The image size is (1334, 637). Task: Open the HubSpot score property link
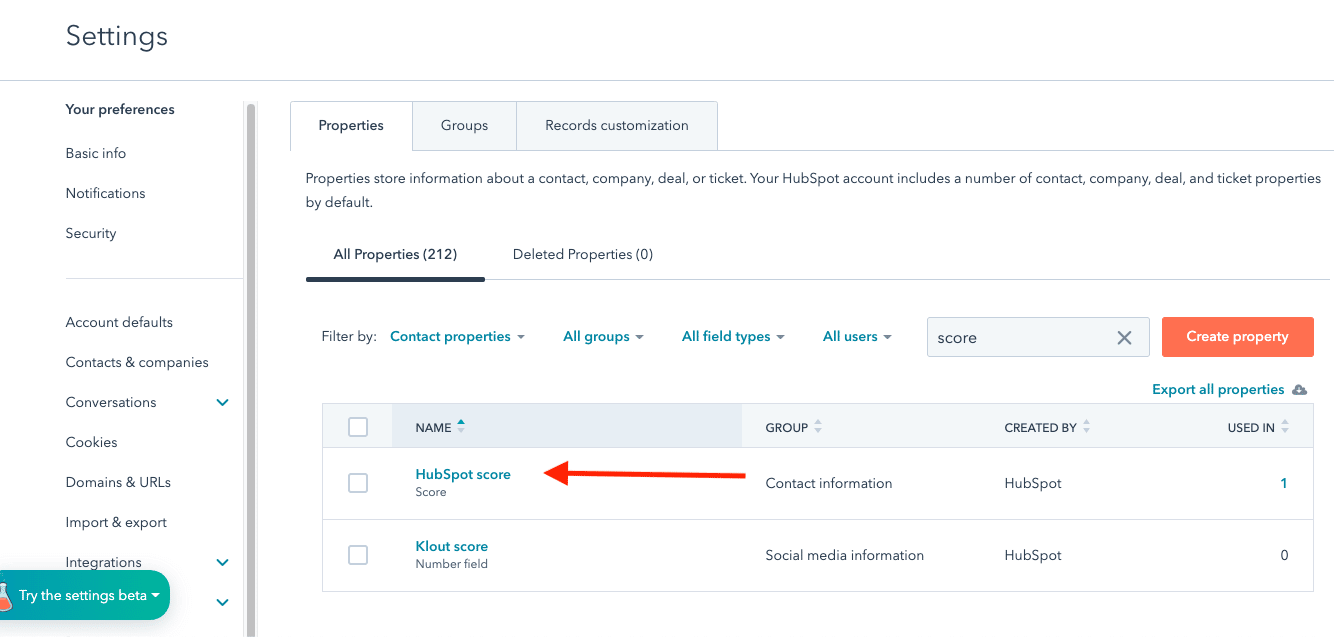pyautogui.click(x=463, y=473)
